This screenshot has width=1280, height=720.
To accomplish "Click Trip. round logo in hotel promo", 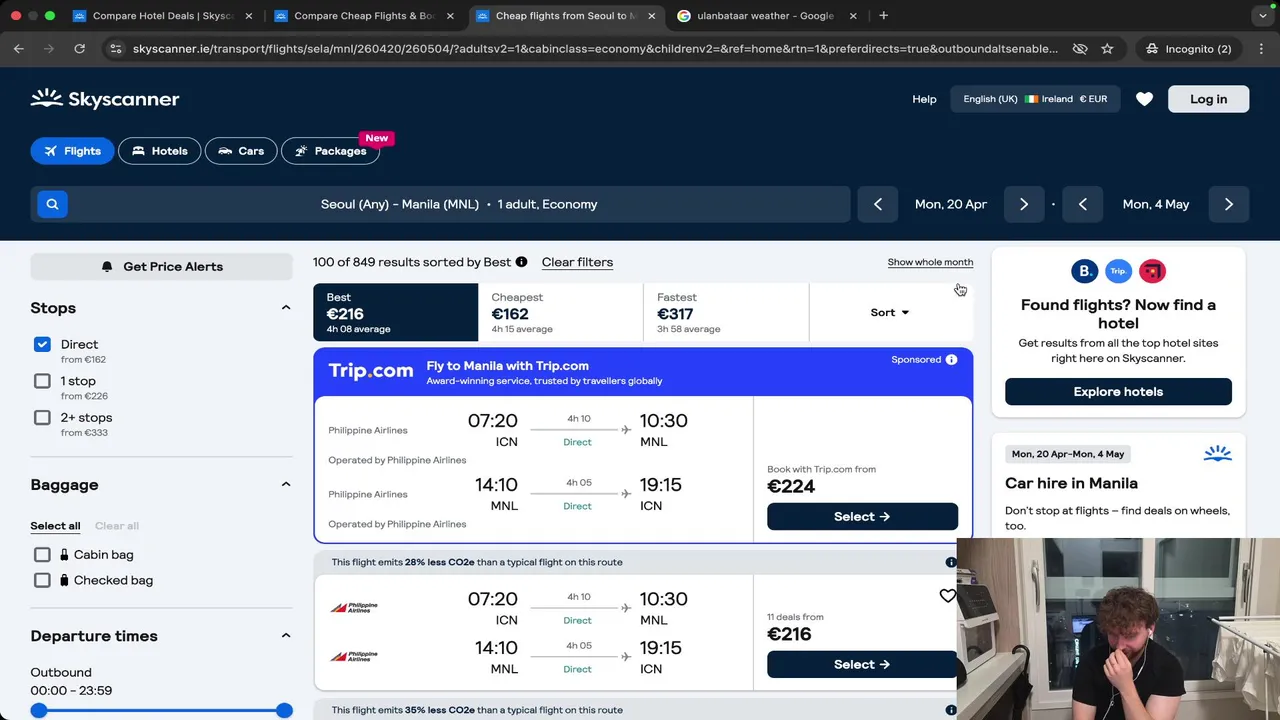I will [x=1119, y=271].
